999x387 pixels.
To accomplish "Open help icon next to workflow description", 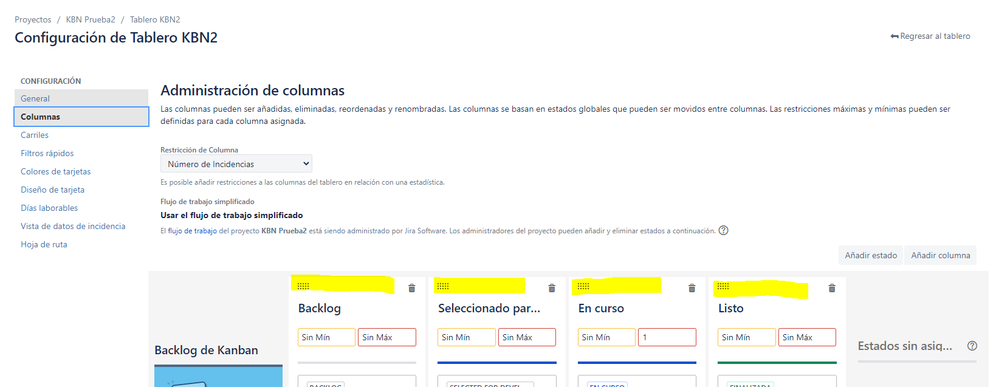I will click(x=723, y=231).
